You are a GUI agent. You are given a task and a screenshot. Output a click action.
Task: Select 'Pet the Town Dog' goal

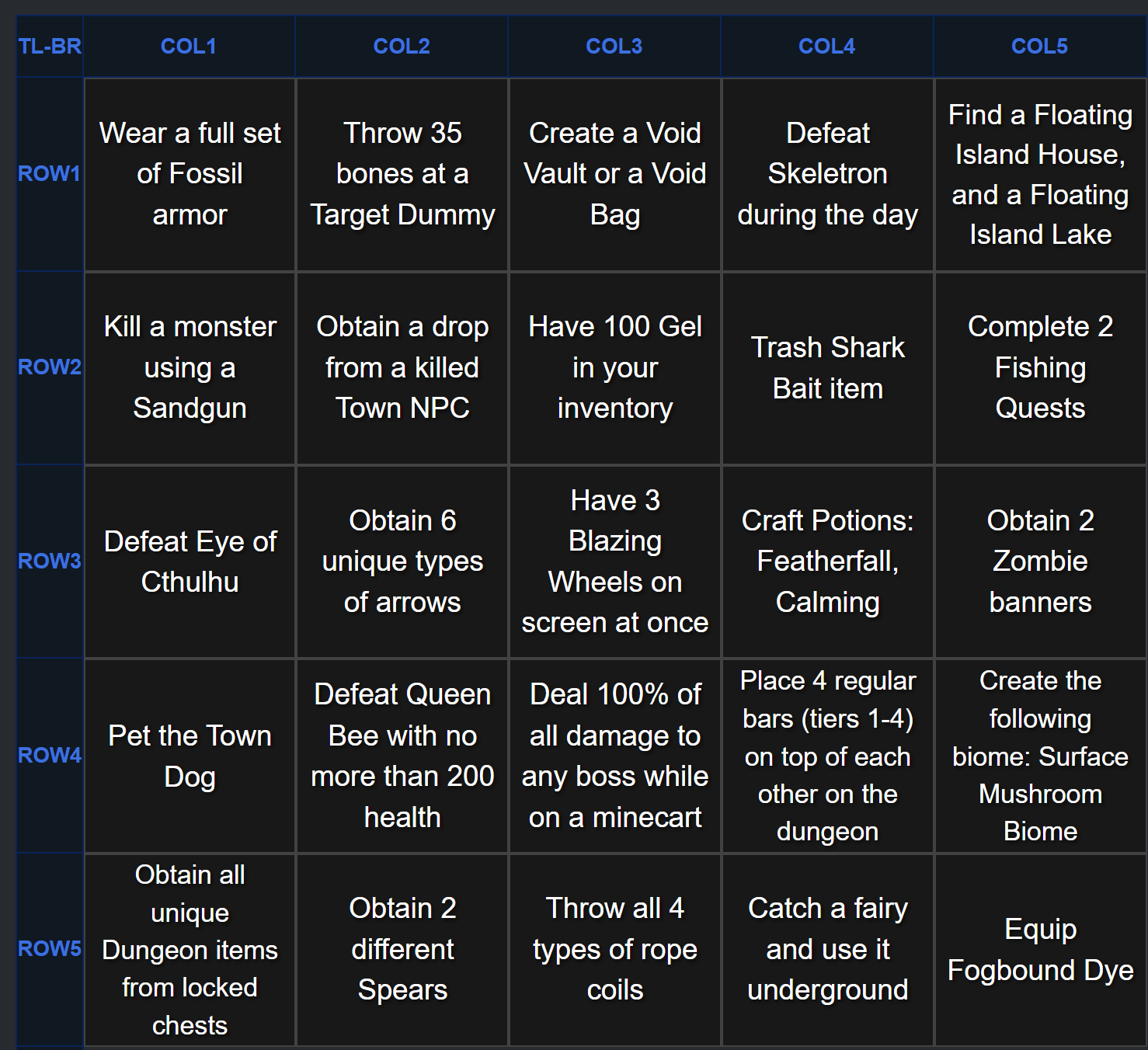tap(190, 756)
